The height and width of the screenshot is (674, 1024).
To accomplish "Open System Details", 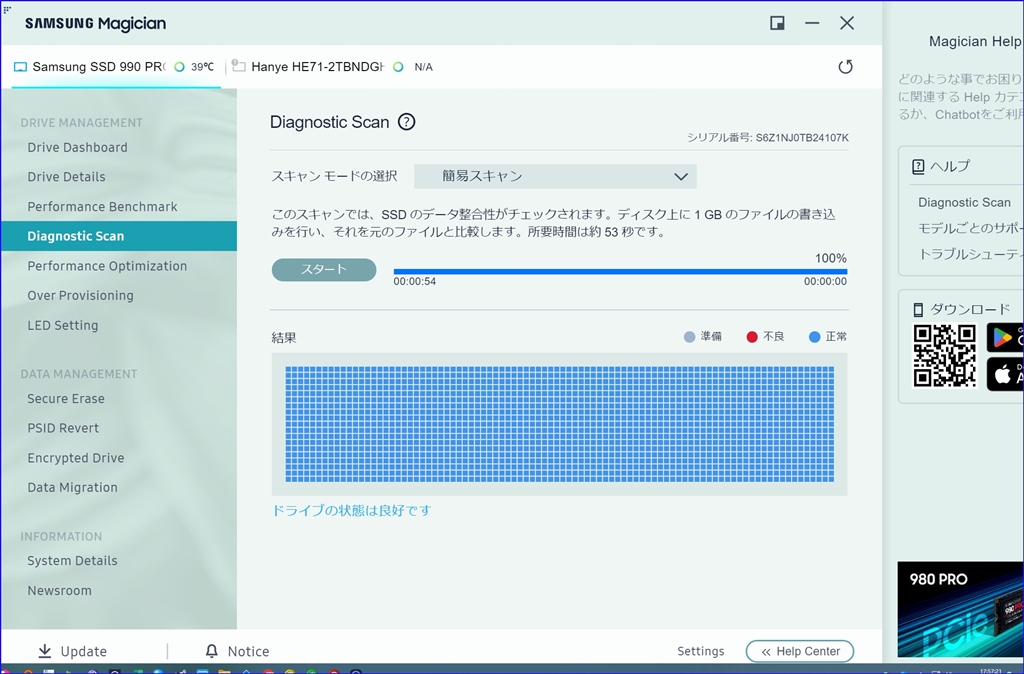I will (x=72, y=560).
